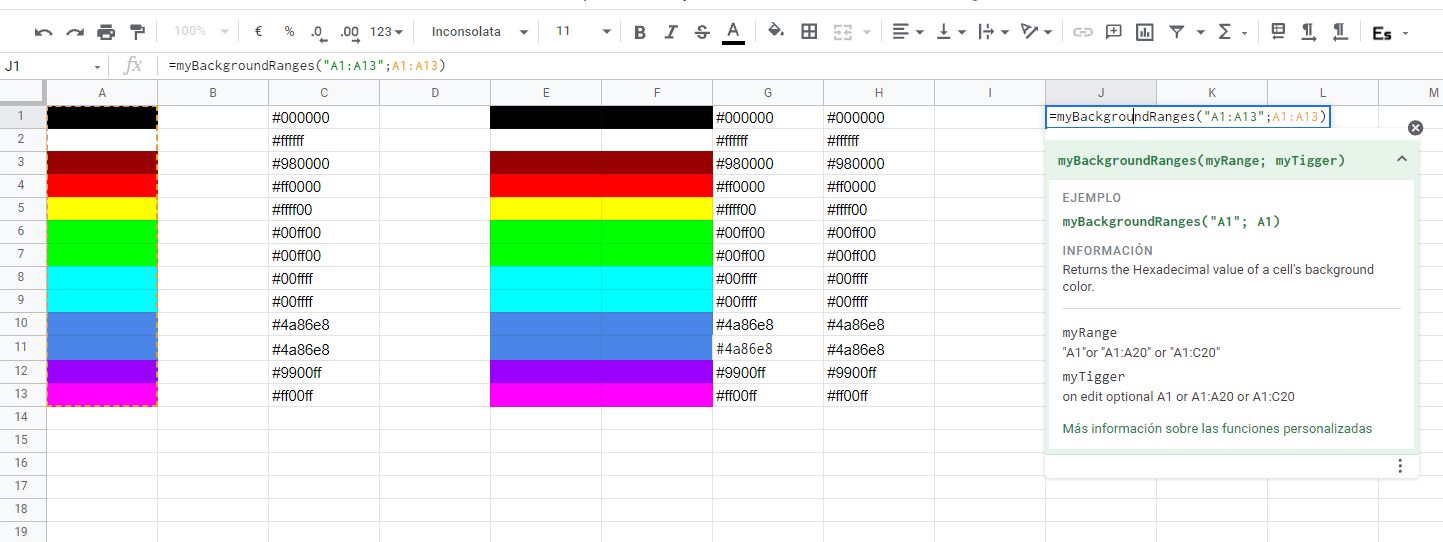Undo the last action
The width and height of the screenshot is (1443, 542).
43,32
